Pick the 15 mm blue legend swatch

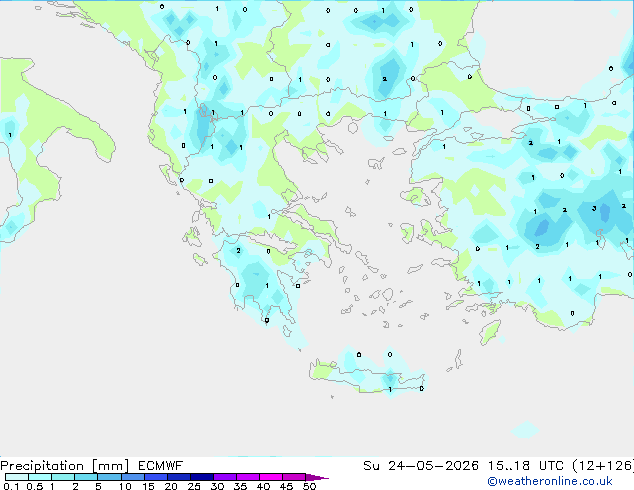click(x=156, y=477)
